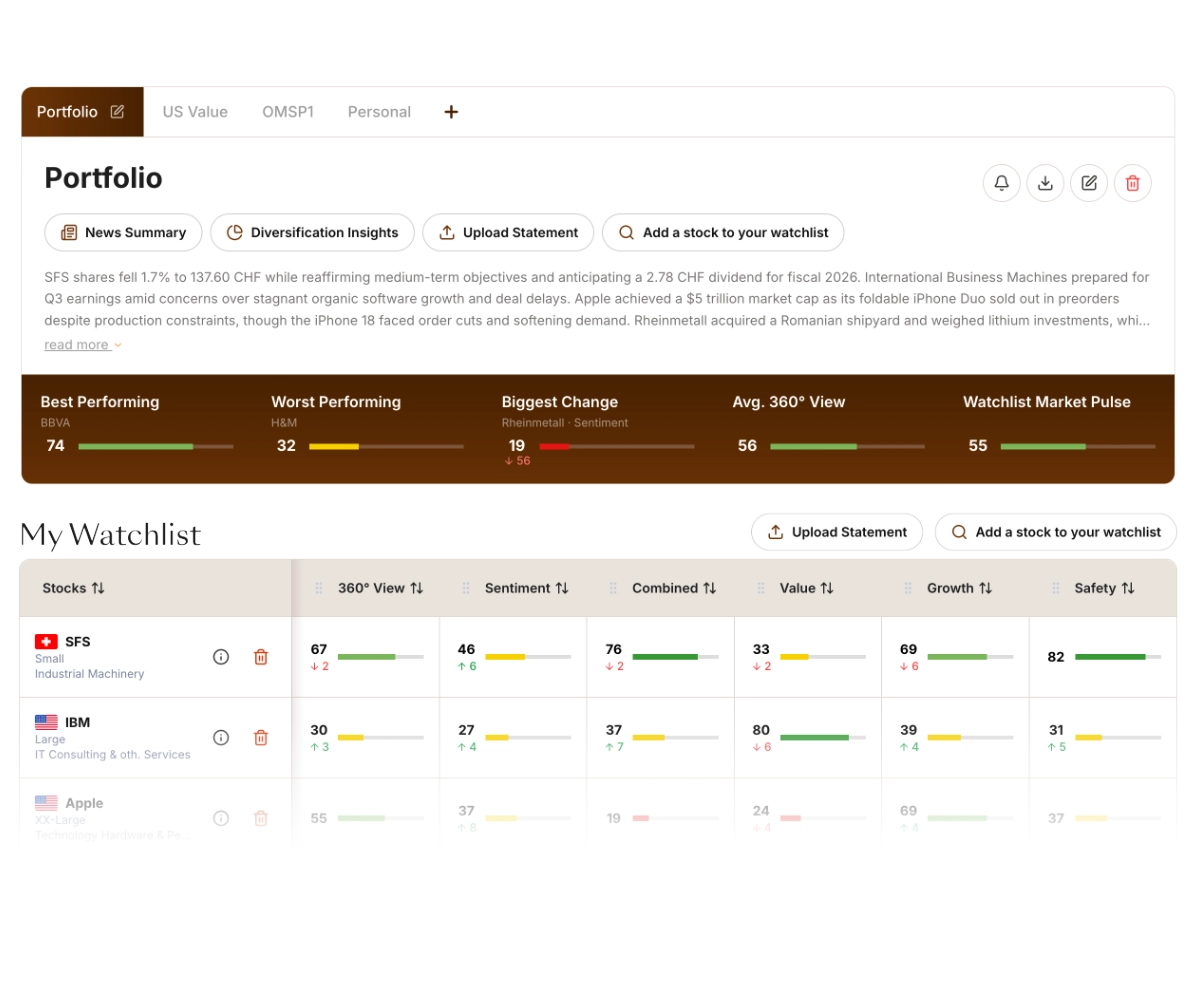
Task: Open the IBM stock name
Action: tap(77, 722)
